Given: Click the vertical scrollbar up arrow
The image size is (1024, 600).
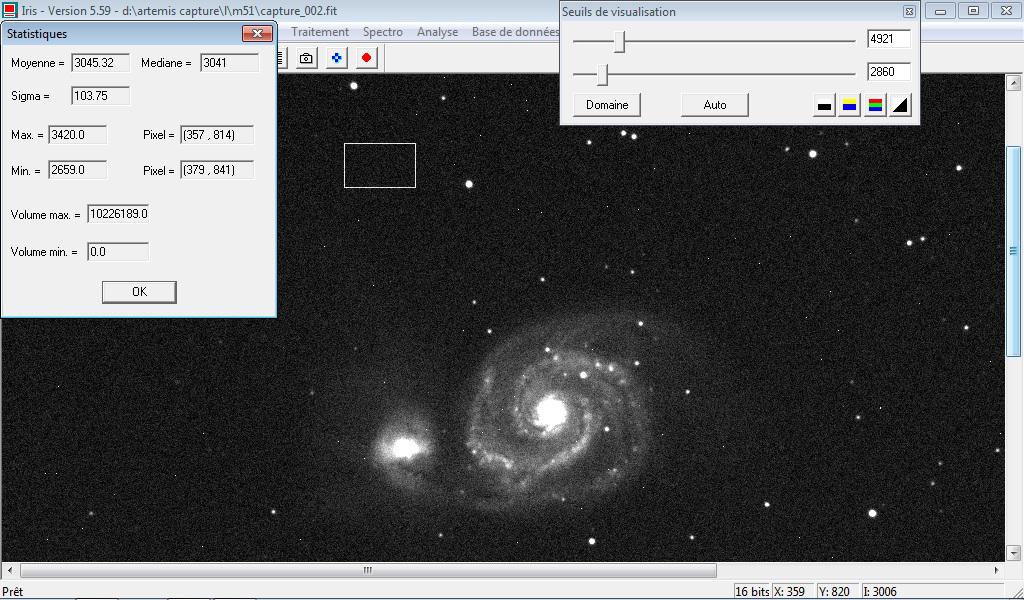Looking at the screenshot, I should [1014, 83].
